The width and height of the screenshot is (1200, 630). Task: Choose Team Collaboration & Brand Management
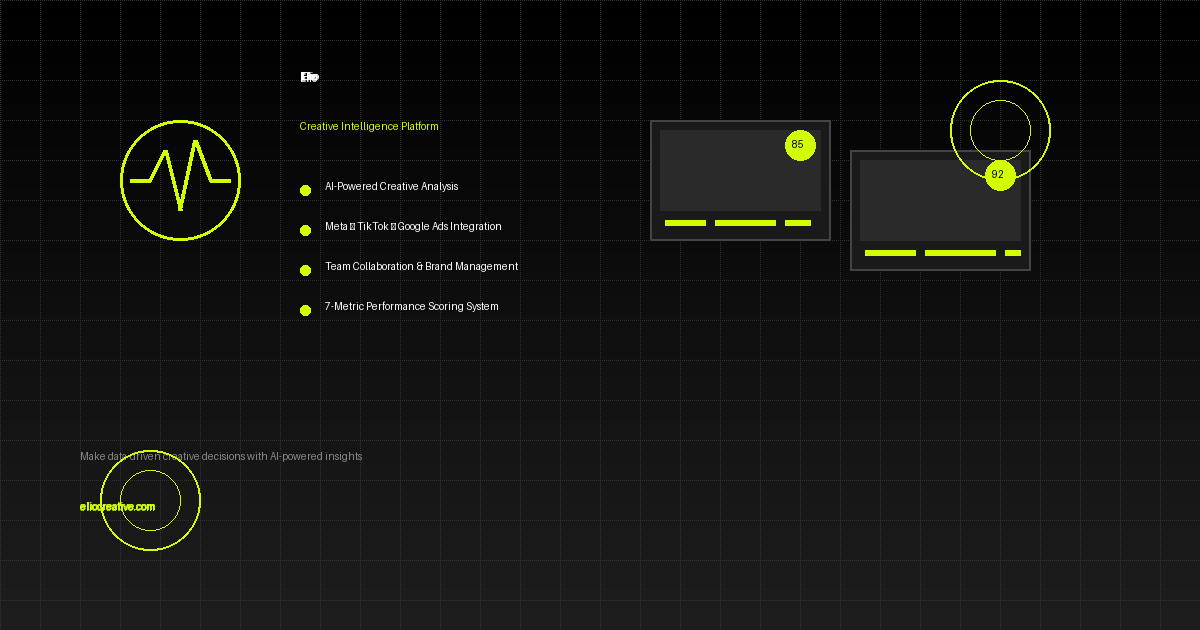click(x=421, y=267)
